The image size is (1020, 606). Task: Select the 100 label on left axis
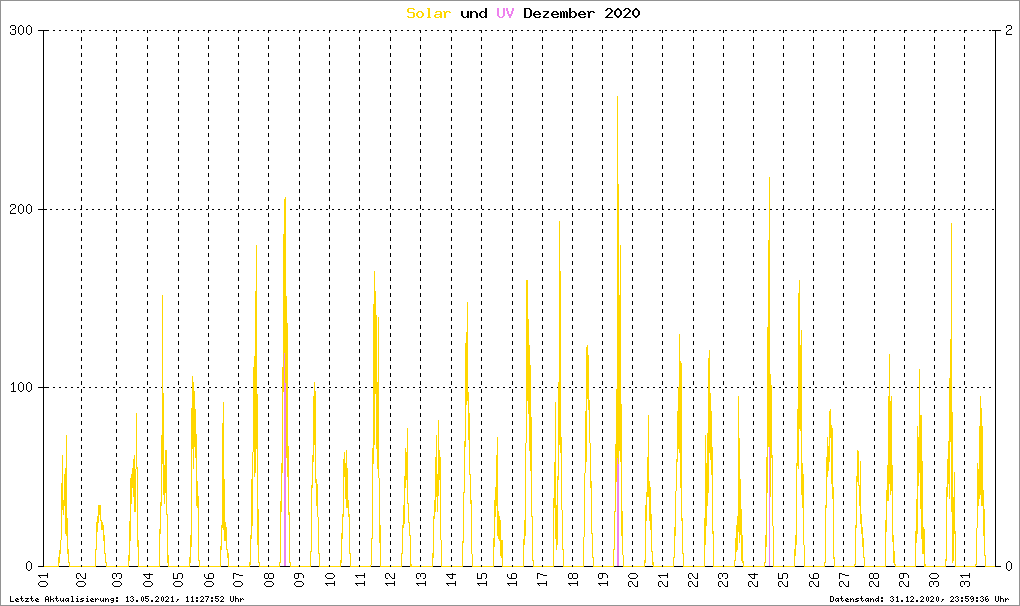[22, 387]
